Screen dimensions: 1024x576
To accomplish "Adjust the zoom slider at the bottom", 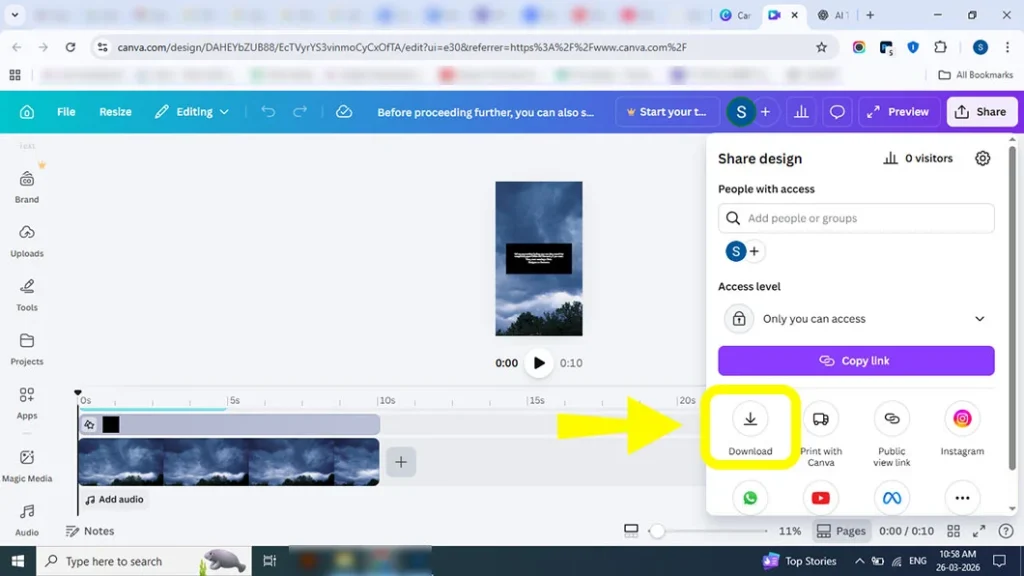I will coord(658,531).
